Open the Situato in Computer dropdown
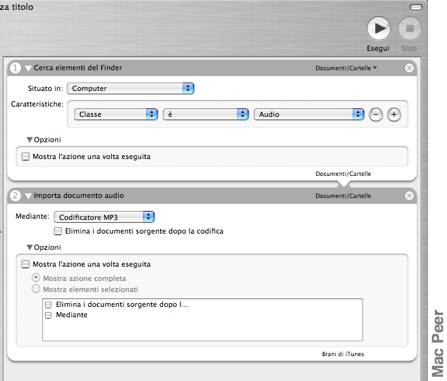Screen dimensions: 447x381 coord(131,88)
